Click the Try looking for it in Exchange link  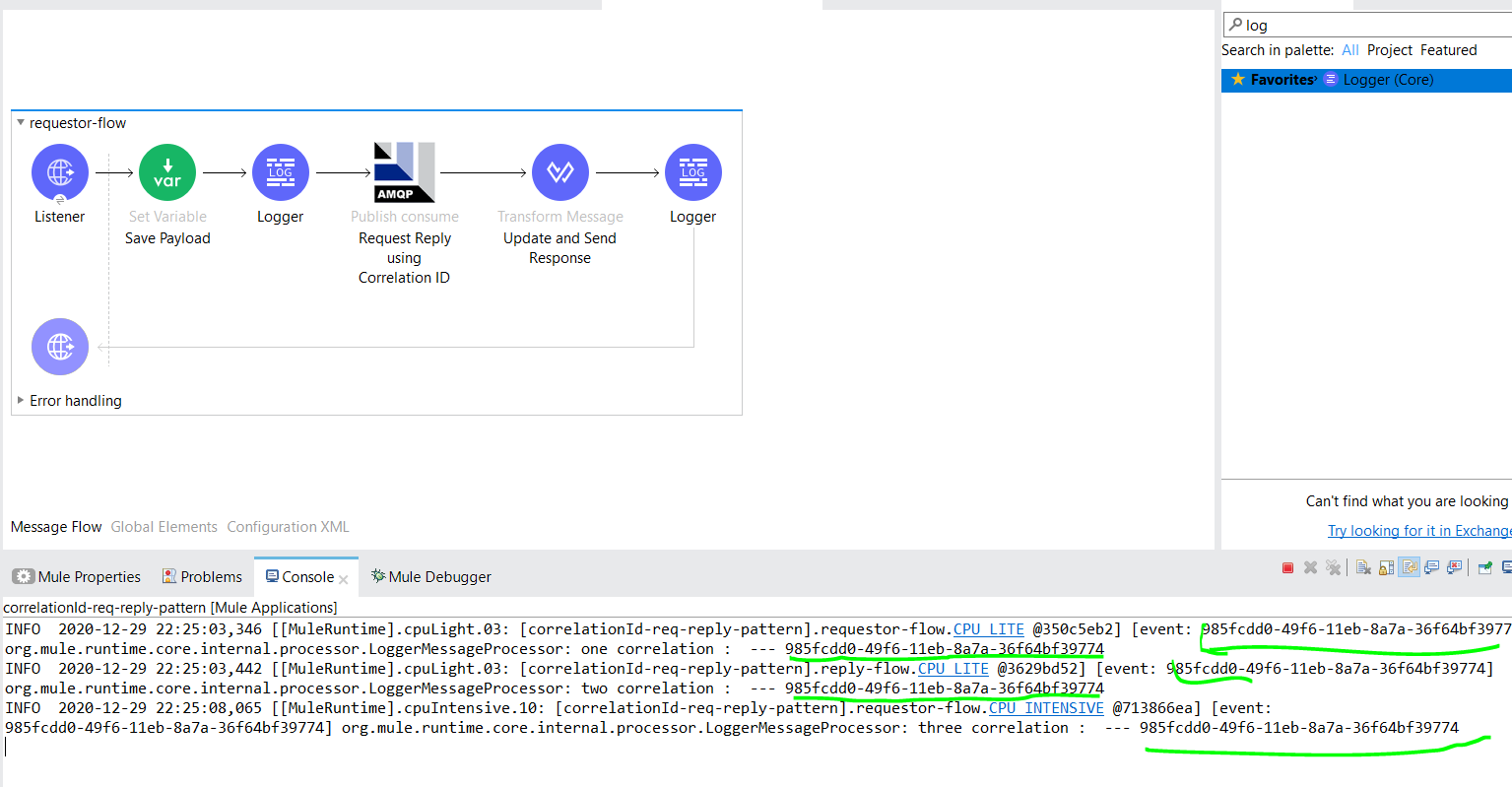1418,531
